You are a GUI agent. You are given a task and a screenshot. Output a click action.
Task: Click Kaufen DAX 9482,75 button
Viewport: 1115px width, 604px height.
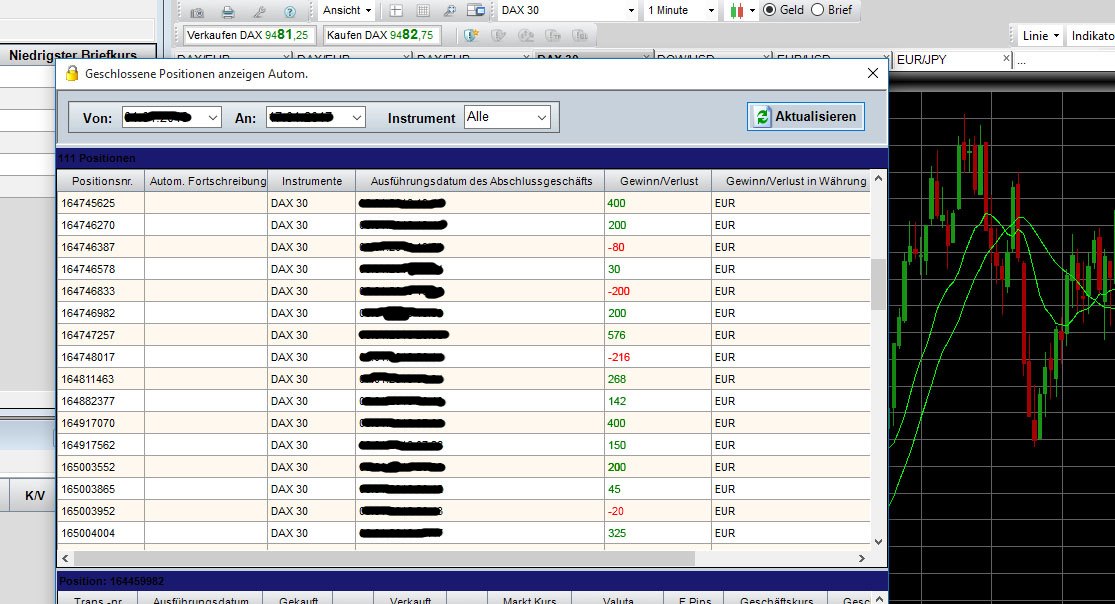click(x=380, y=35)
